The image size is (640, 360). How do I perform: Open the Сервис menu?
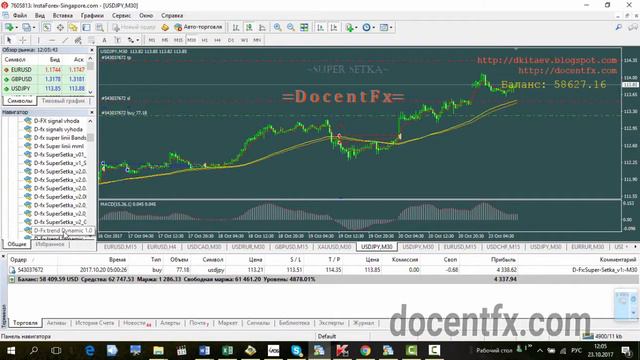[x=121, y=16]
